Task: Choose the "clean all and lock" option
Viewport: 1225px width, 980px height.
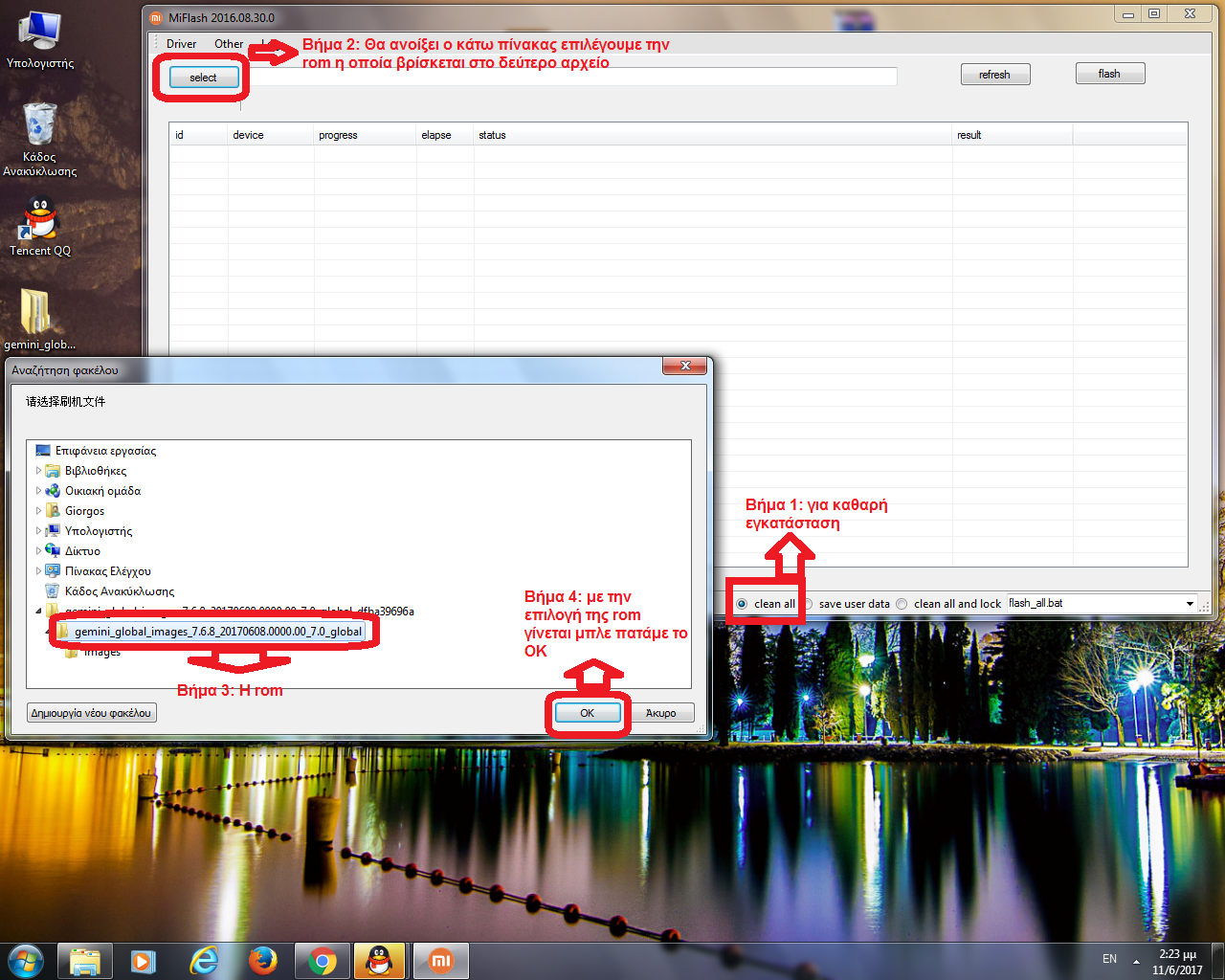Action: click(902, 604)
